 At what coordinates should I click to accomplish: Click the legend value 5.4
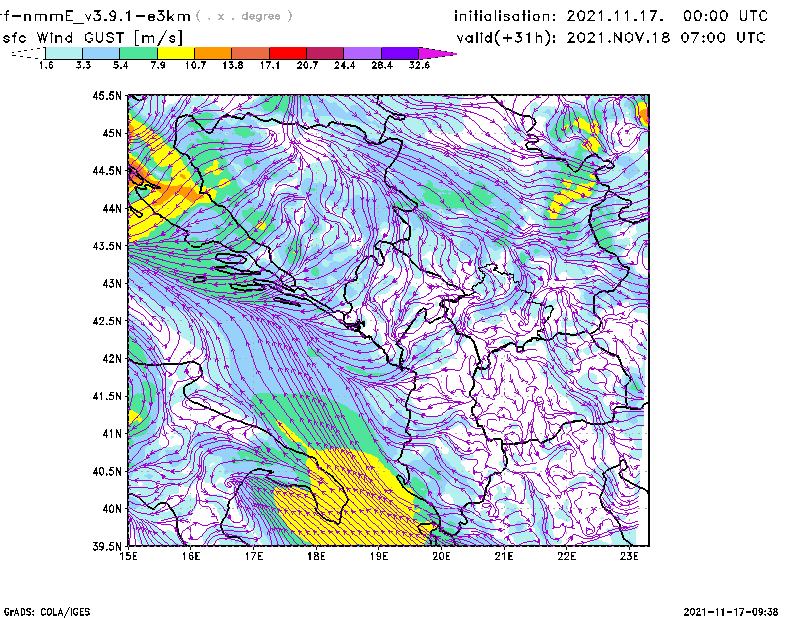(x=120, y=65)
